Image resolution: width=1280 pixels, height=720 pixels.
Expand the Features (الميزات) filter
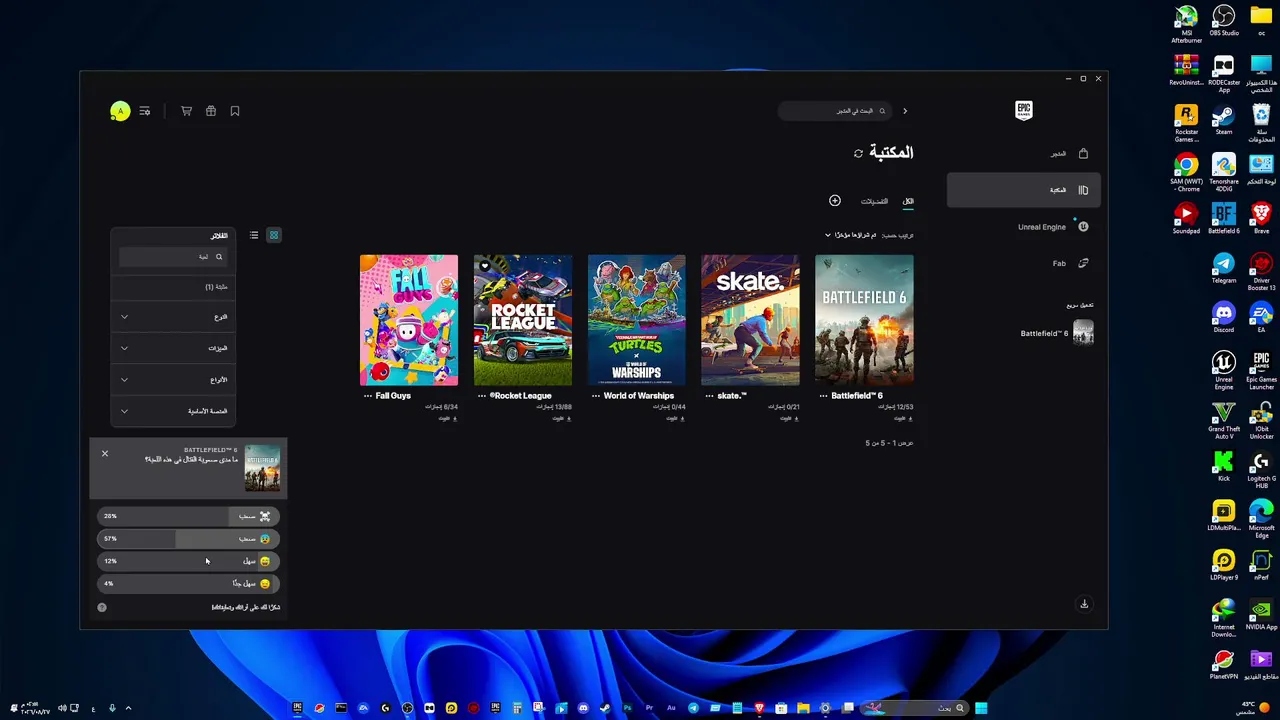(173, 348)
